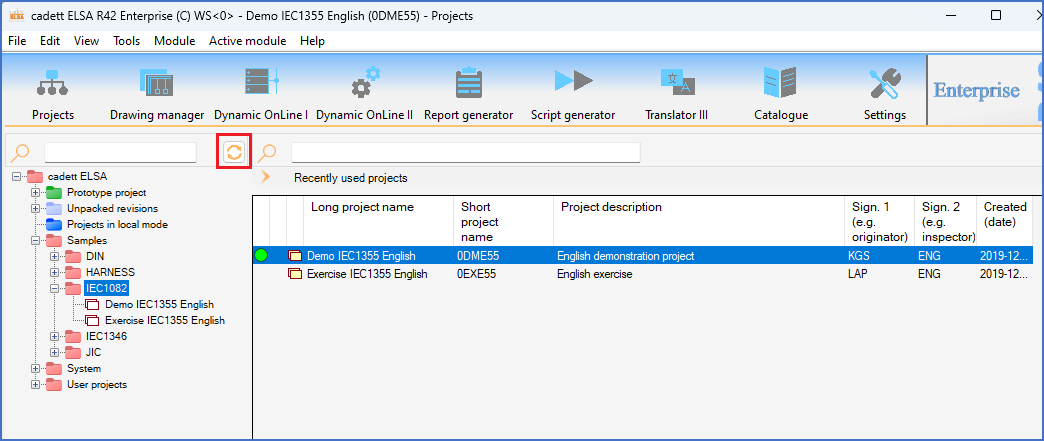Sort by Short project name column
This screenshot has width=1044, height=441.
point(503,221)
